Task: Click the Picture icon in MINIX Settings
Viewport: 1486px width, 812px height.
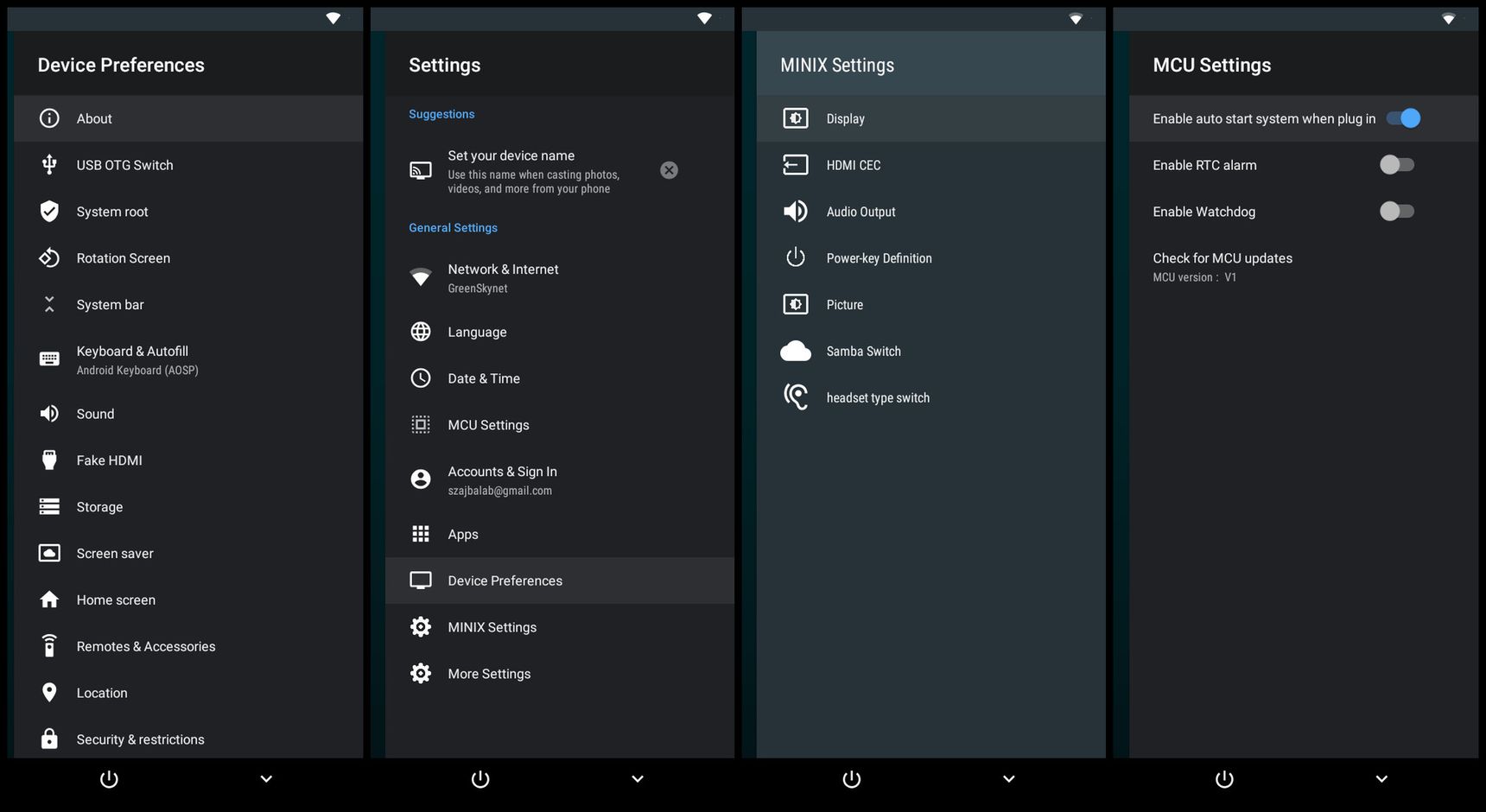Action: click(796, 304)
